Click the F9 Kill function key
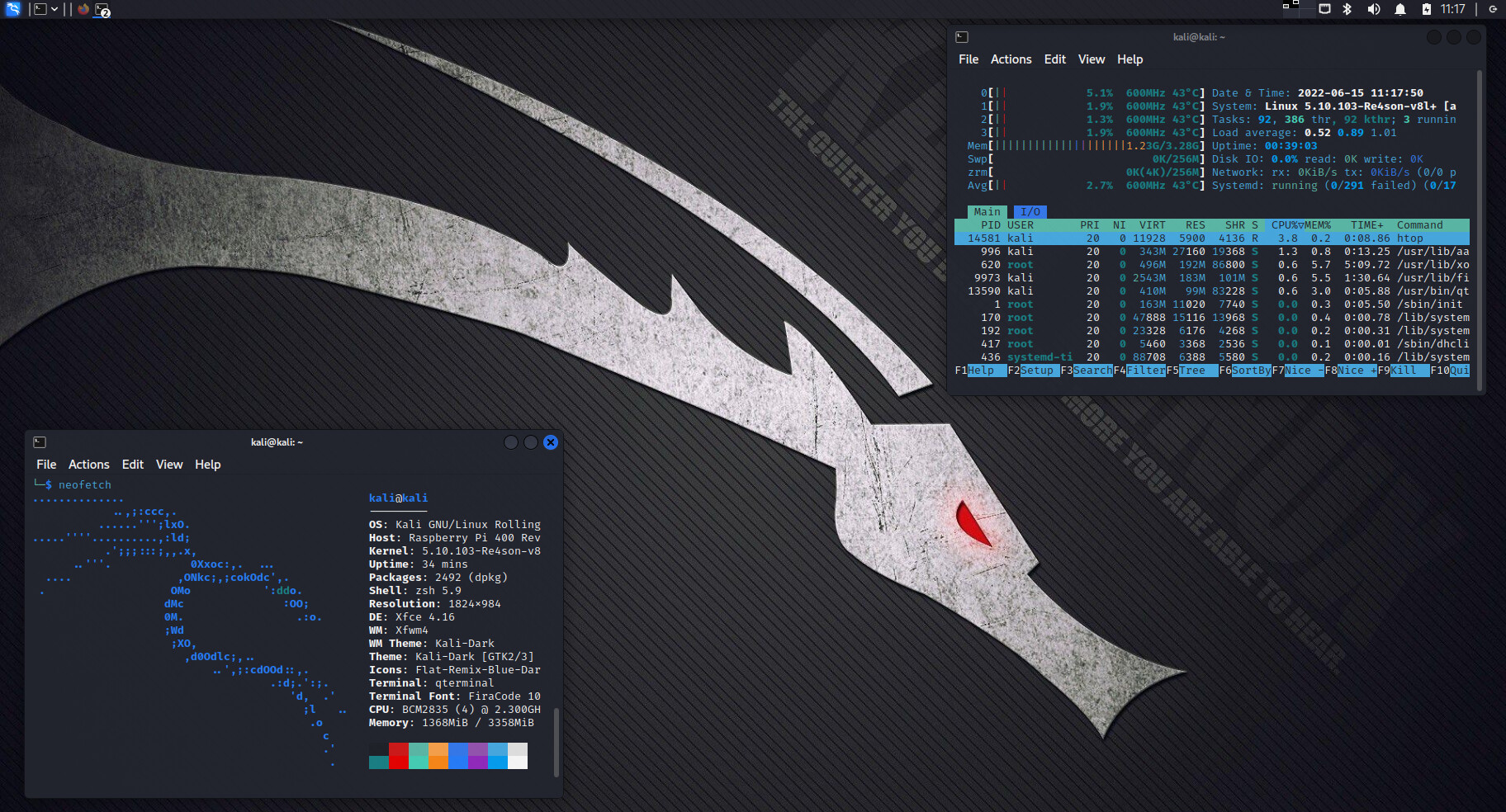The height and width of the screenshot is (812, 1506). 1404,371
